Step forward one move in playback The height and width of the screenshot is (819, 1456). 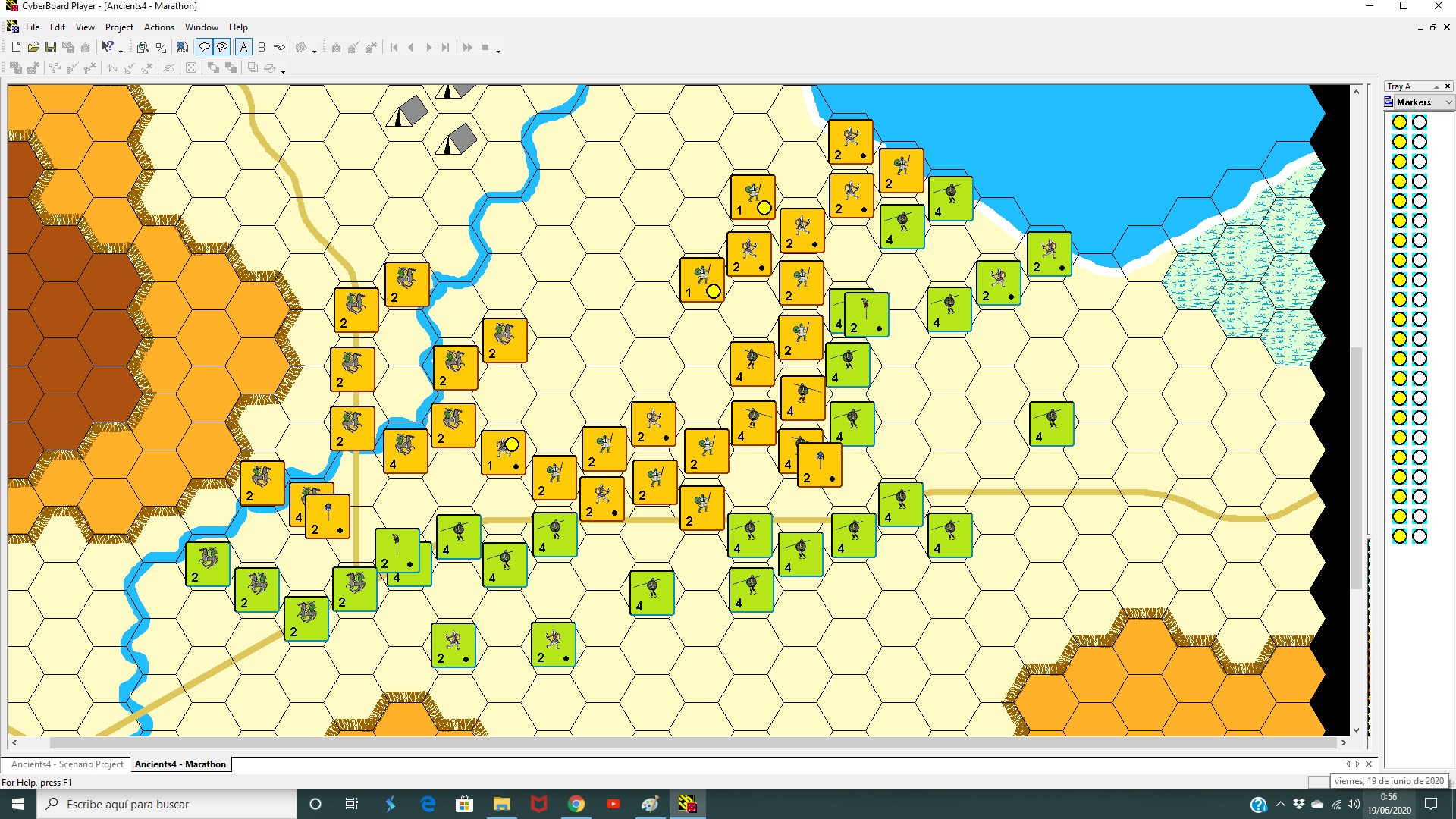pyautogui.click(x=428, y=47)
